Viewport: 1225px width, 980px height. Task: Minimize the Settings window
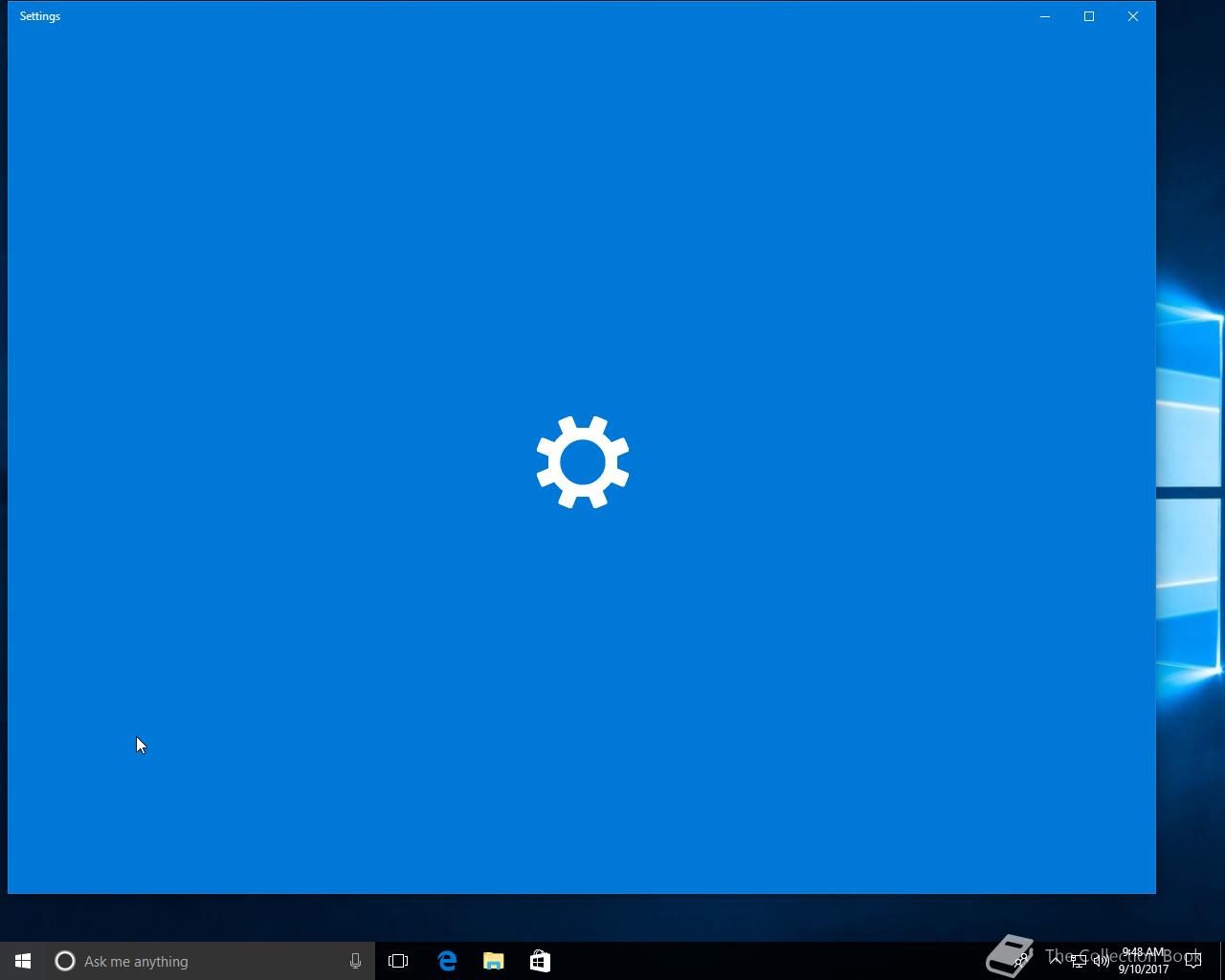pyautogui.click(x=1045, y=16)
